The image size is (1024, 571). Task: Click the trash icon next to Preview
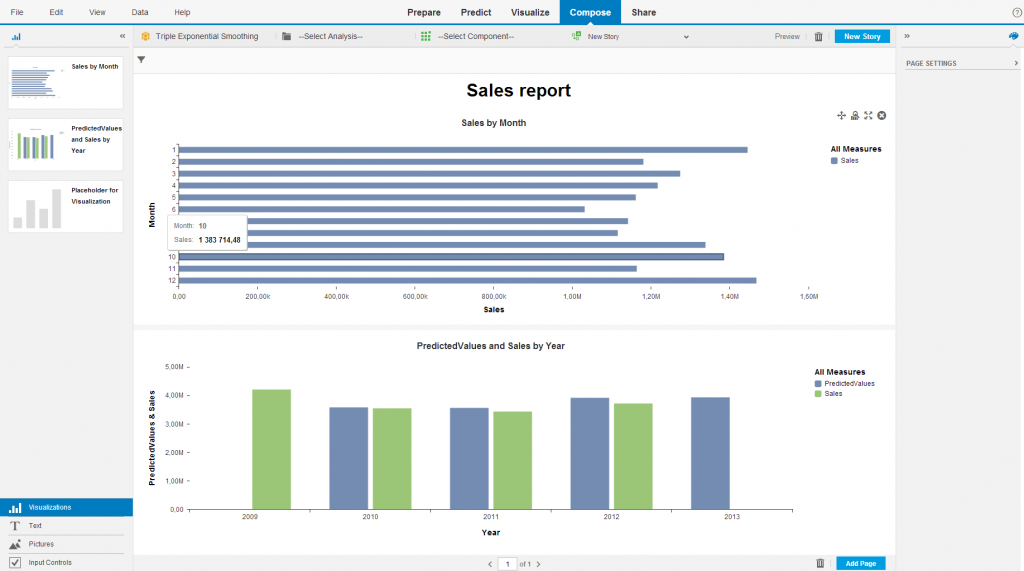pos(818,36)
